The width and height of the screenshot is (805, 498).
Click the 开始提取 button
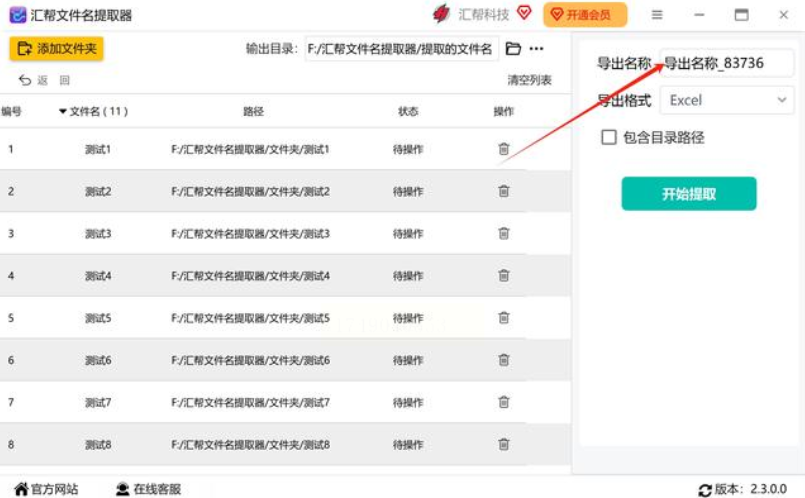(x=688, y=194)
